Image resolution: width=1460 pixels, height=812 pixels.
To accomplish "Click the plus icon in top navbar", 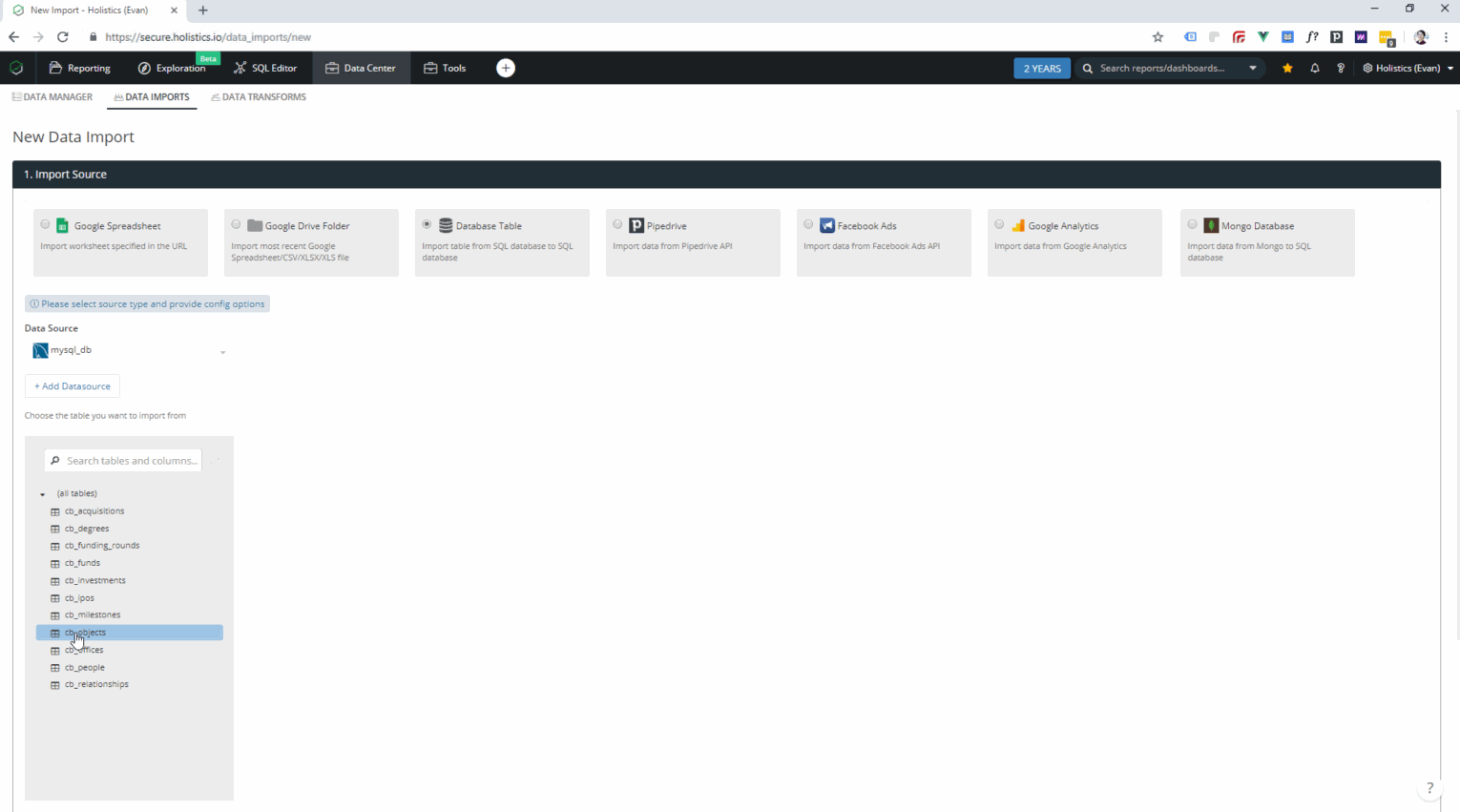I will pos(506,68).
